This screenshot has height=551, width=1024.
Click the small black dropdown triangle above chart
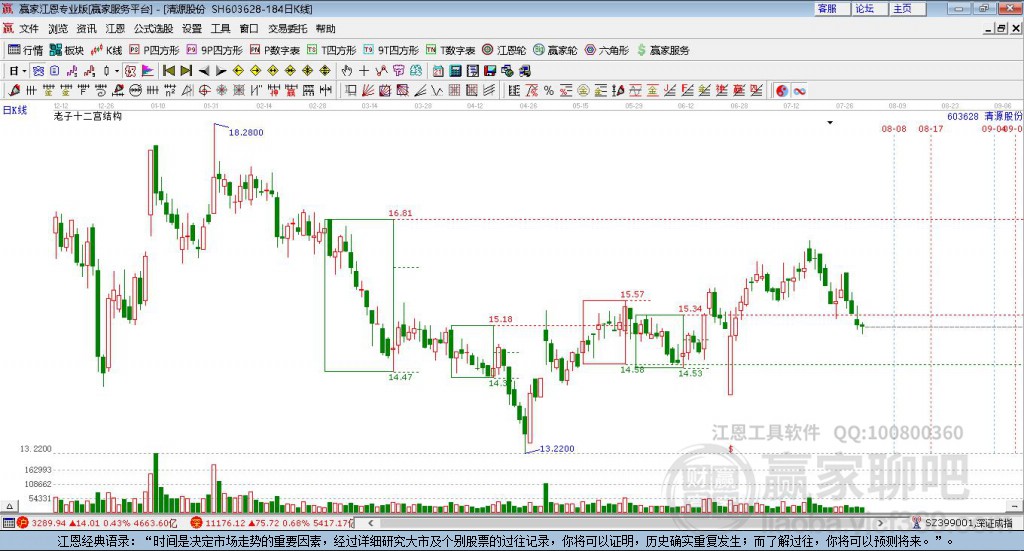coord(830,122)
